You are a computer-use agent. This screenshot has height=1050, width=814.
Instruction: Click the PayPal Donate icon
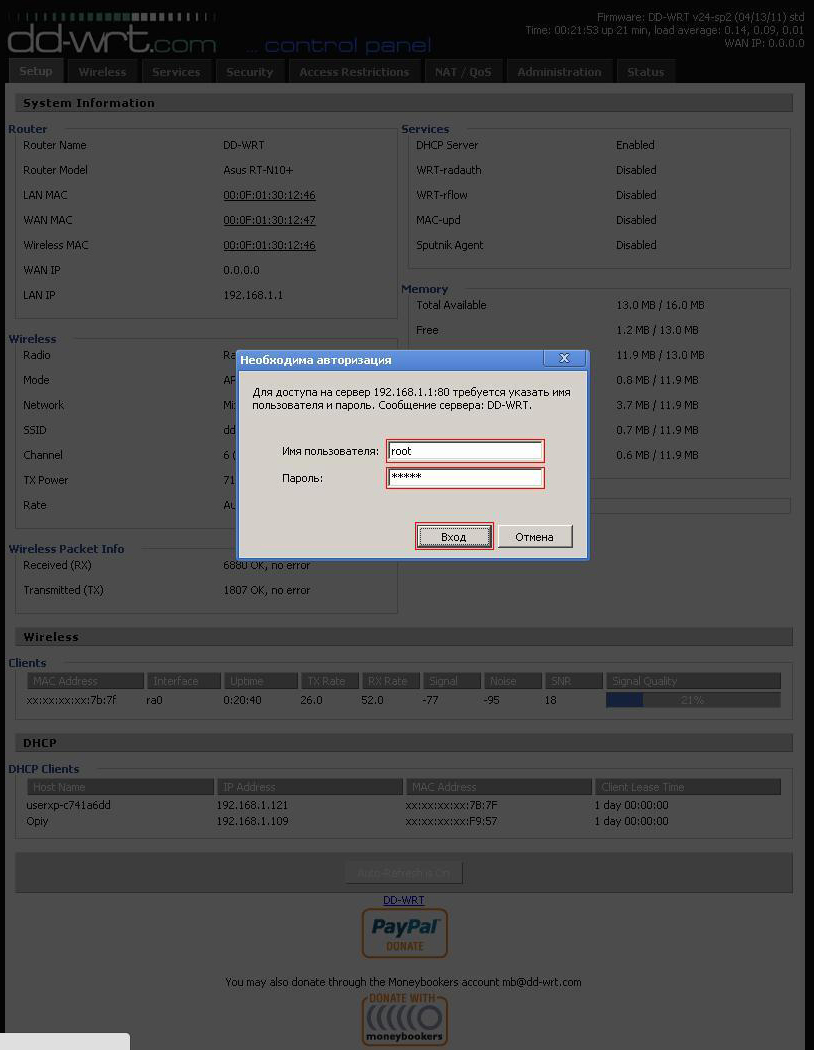[404, 933]
